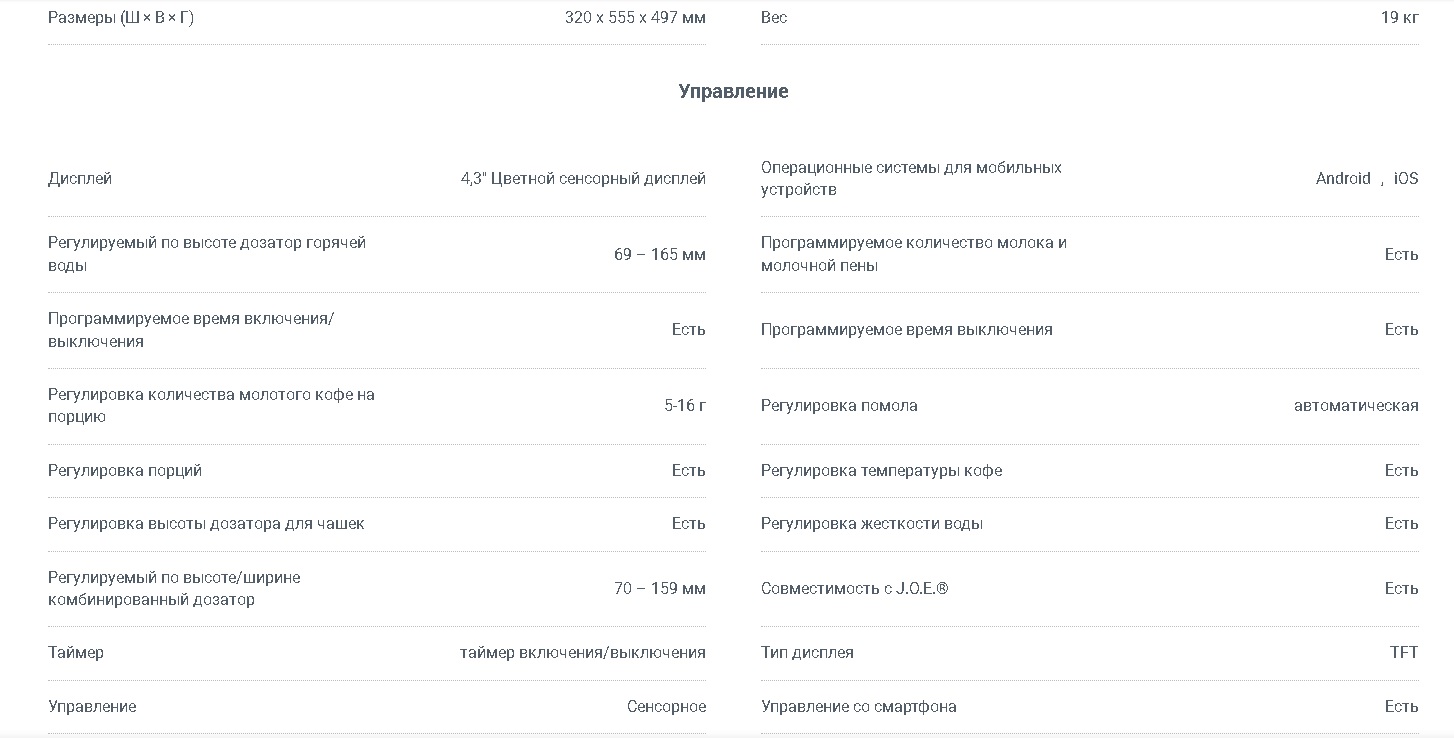Click the Управление со смартфона label
The width and height of the screenshot is (1454, 738).
[859, 706]
